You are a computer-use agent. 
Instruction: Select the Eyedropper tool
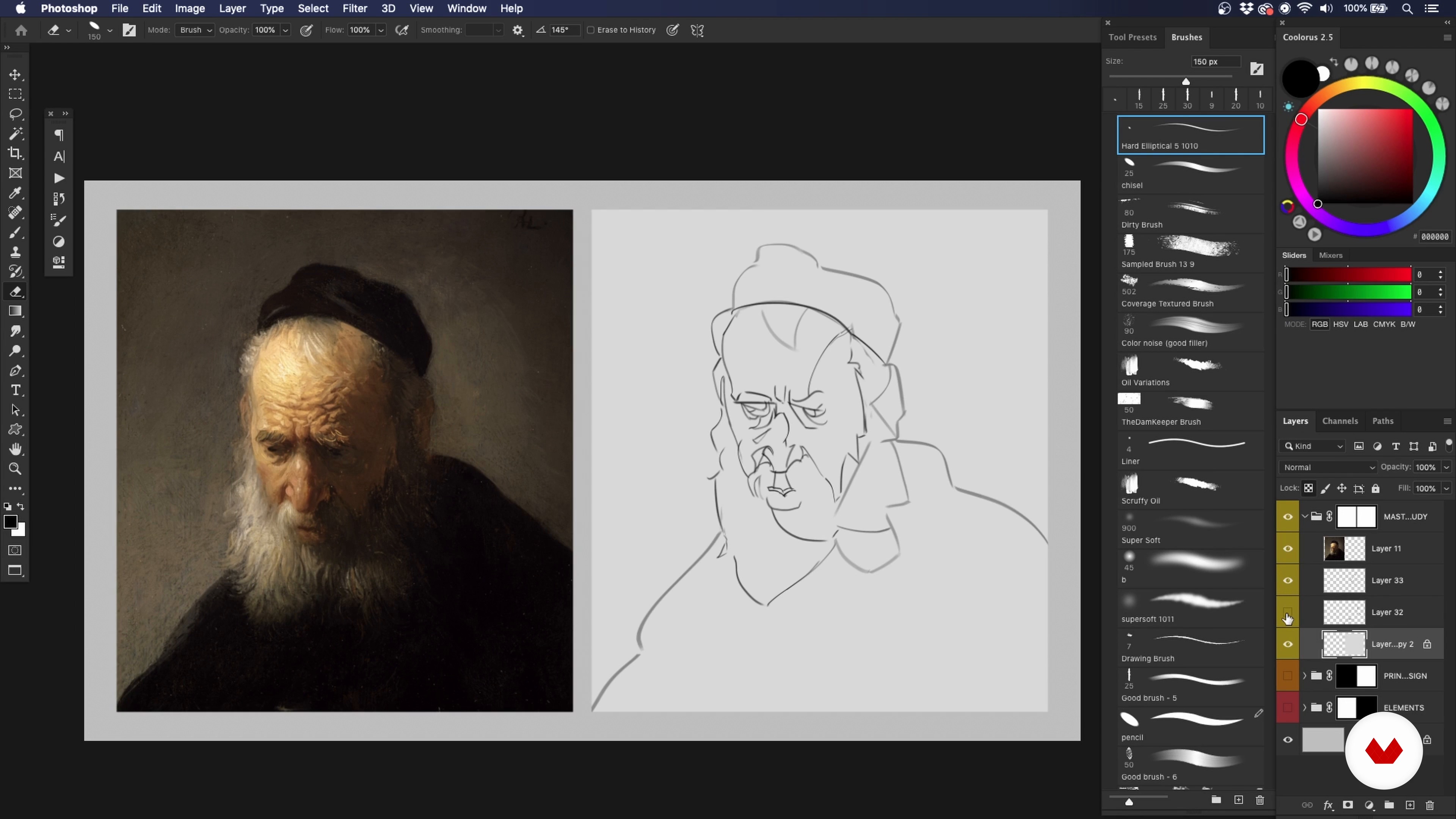click(15, 193)
